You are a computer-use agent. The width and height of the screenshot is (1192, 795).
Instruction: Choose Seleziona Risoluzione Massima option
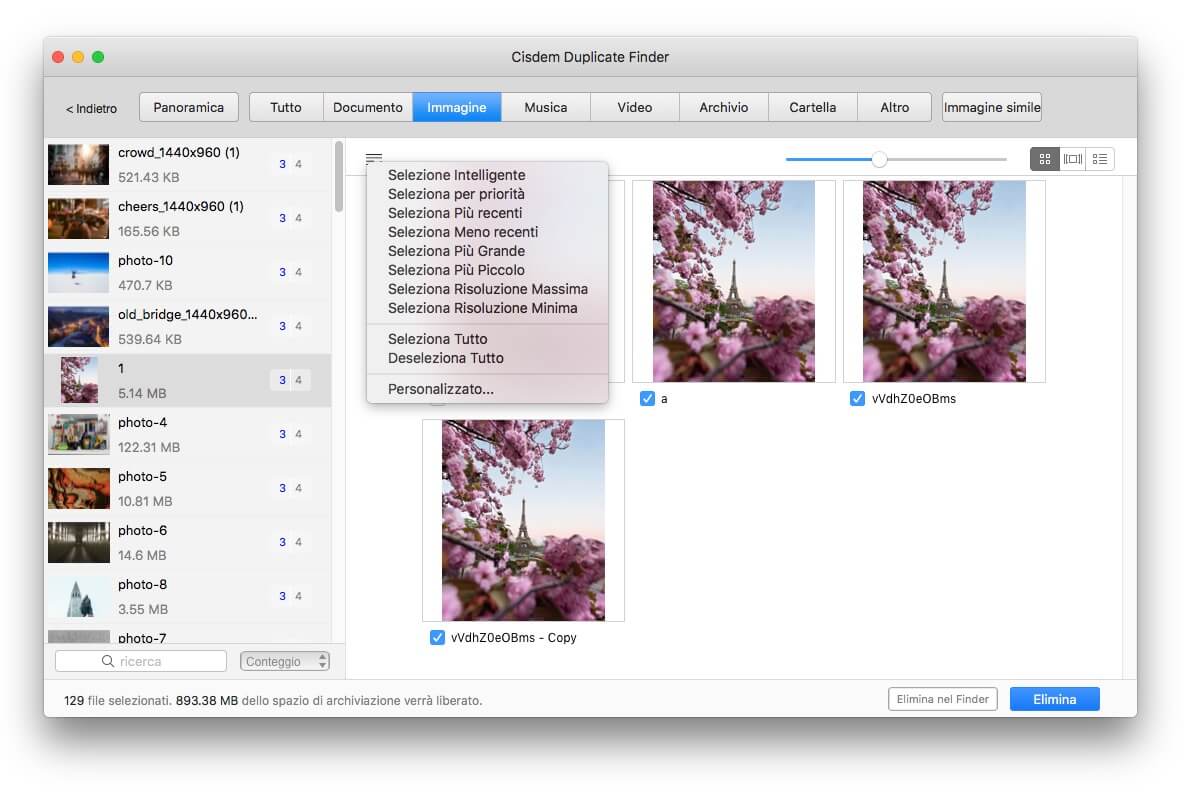(x=487, y=289)
